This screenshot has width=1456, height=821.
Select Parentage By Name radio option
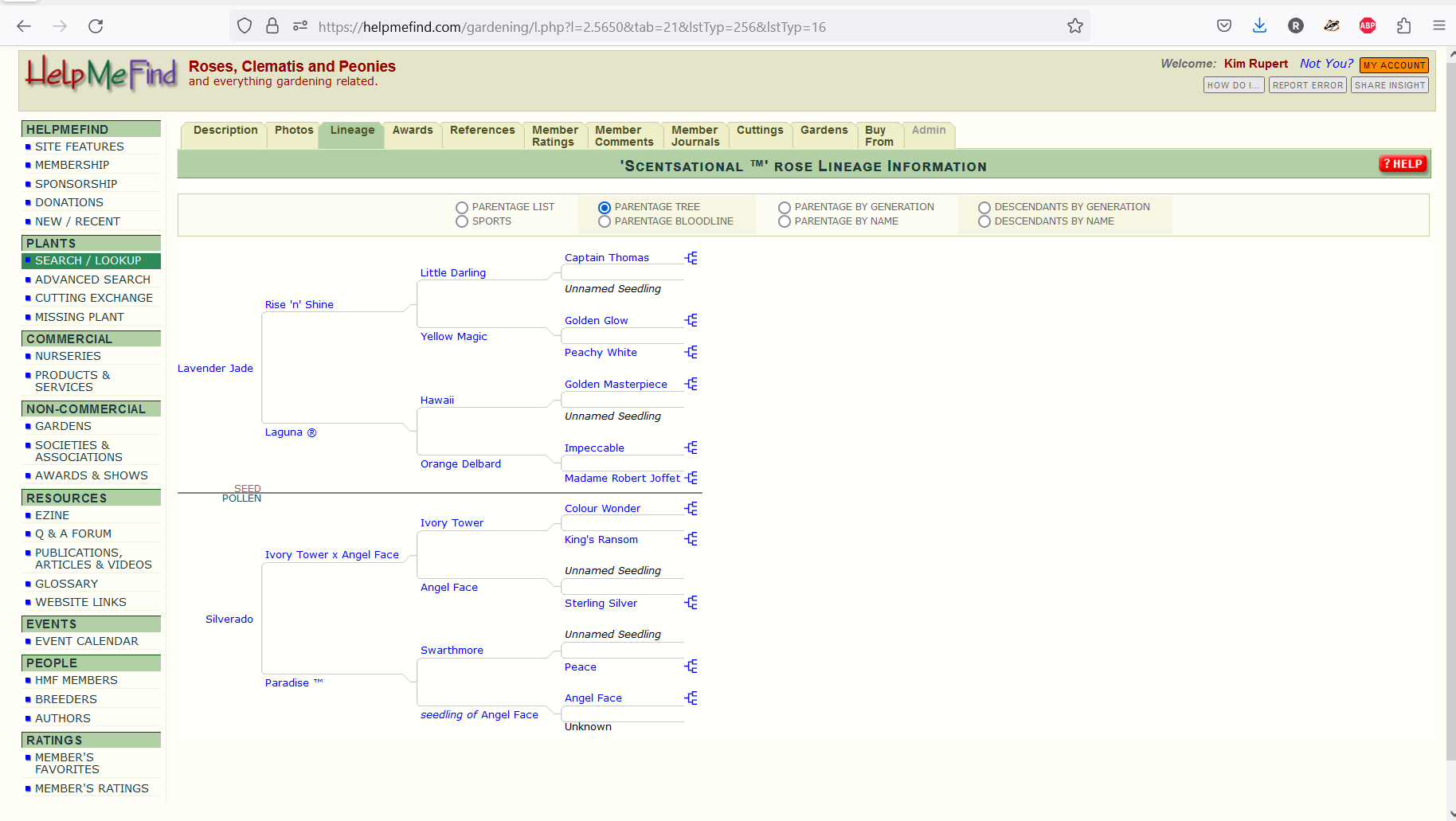pos(785,221)
